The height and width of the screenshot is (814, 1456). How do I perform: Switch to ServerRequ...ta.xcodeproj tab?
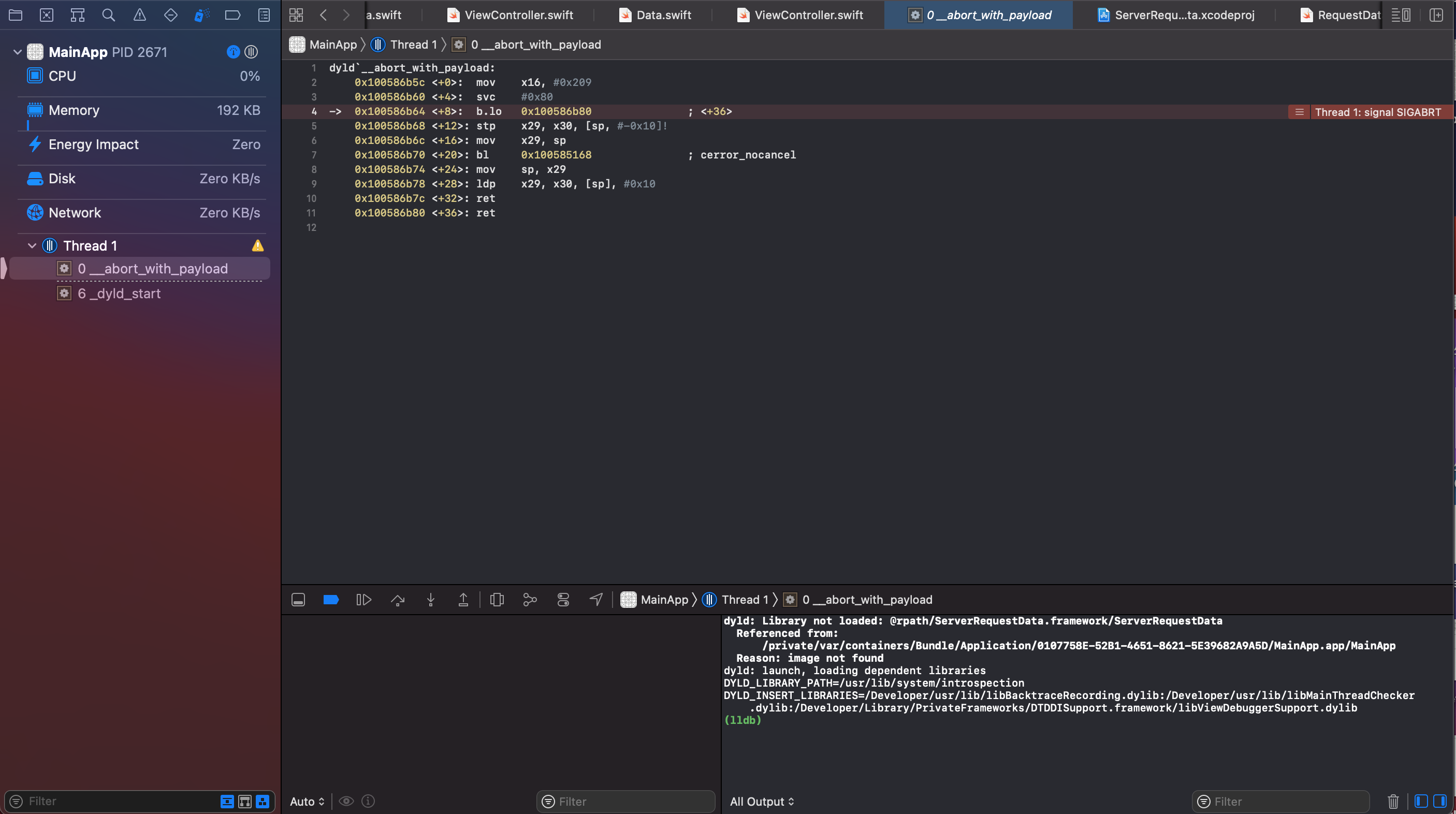[x=1177, y=15]
